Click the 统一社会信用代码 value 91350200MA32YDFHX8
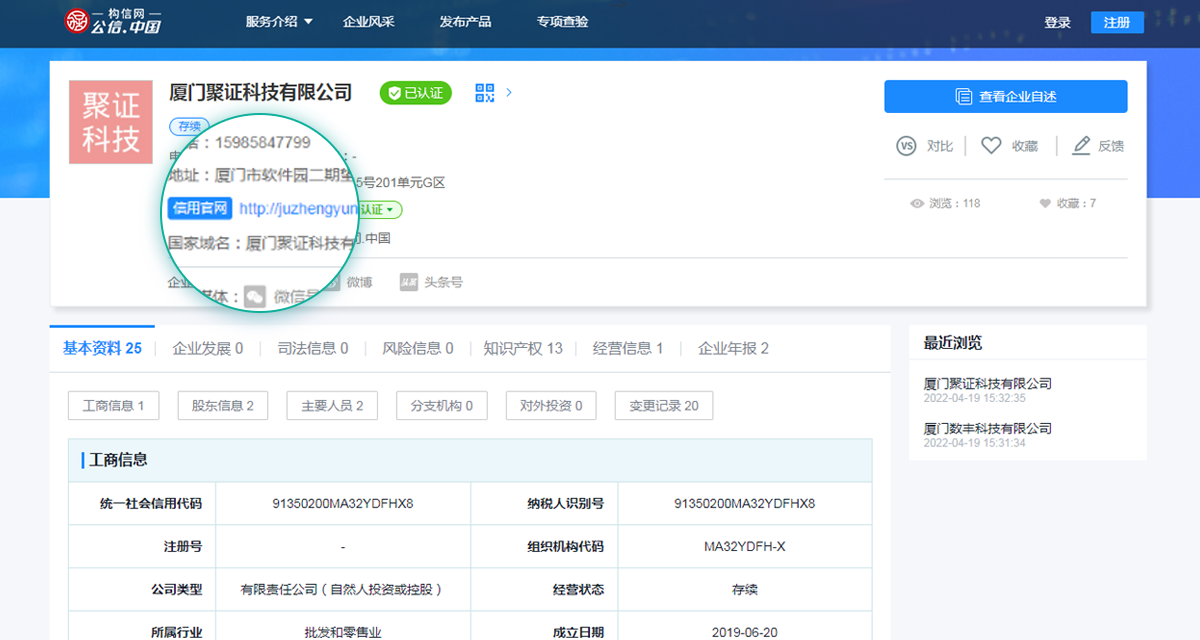The height and width of the screenshot is (640, 1200). click(343, 503)
